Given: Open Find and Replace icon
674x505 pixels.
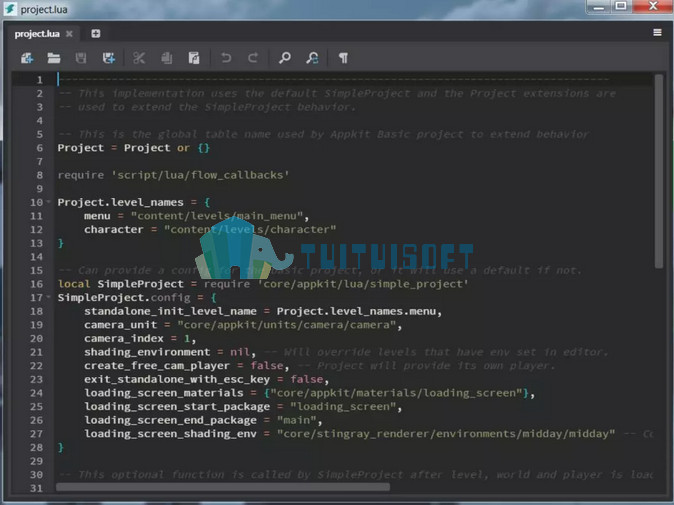Looking at the screenshot, I should [312, 58].
